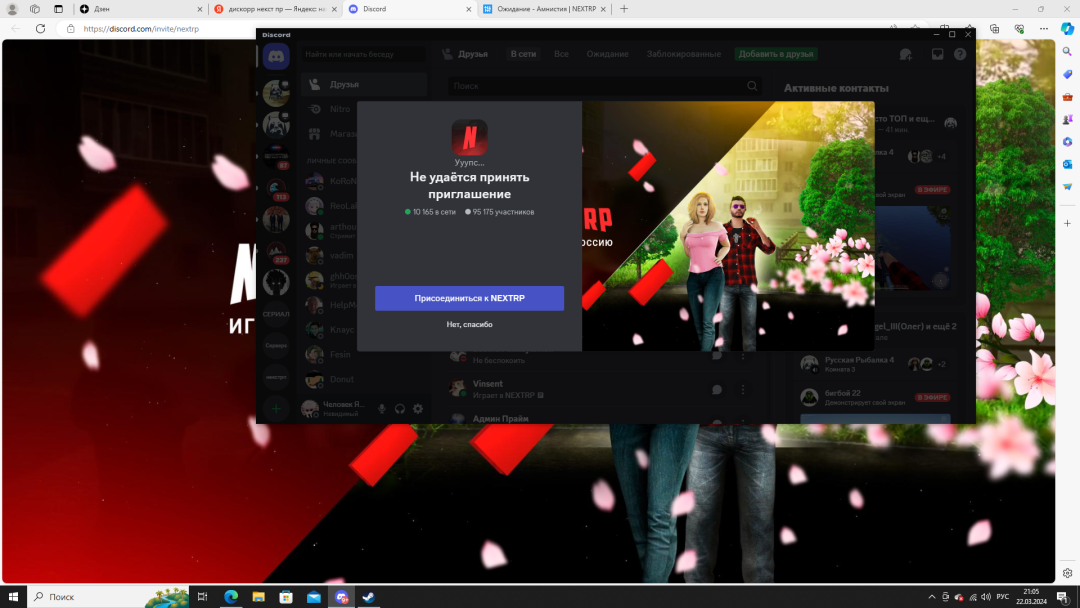Switch to the В сети friends tab
This screenshot has width=1080, height=608.
tap(523, 54)
